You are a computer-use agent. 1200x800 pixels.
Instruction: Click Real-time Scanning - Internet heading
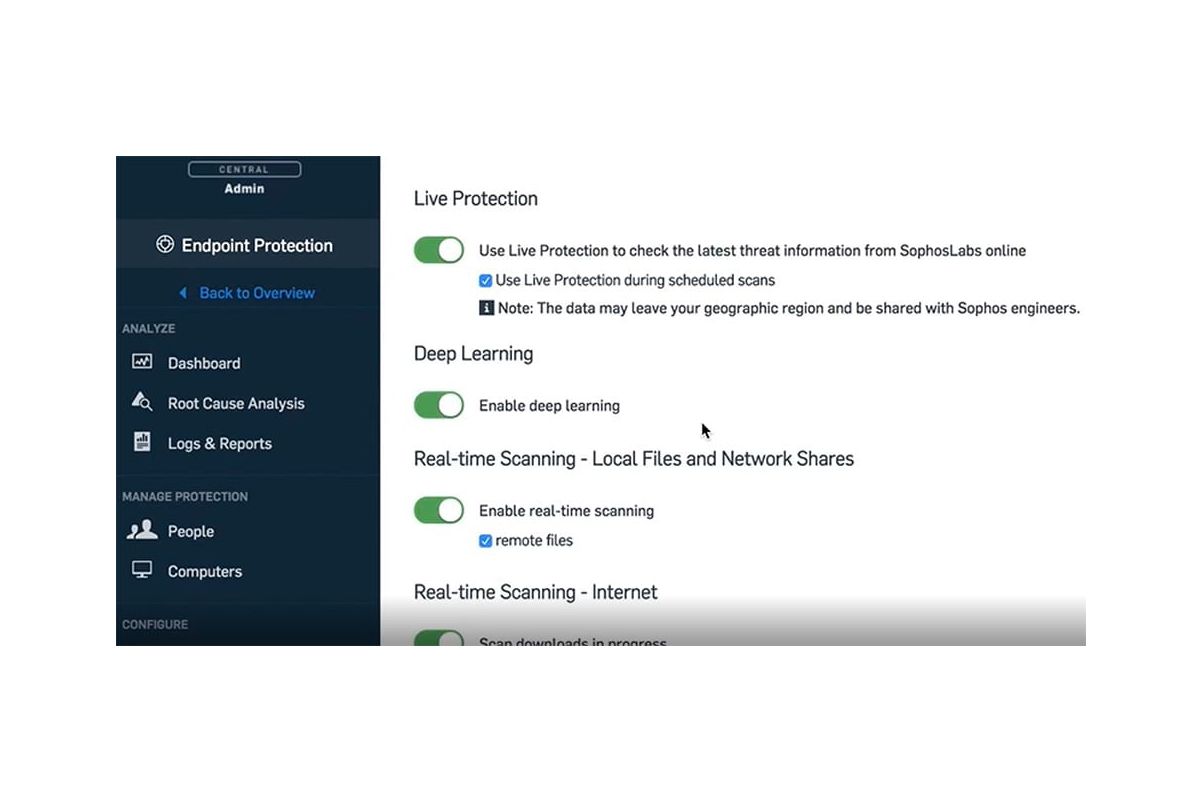click(x=536, y=592)
